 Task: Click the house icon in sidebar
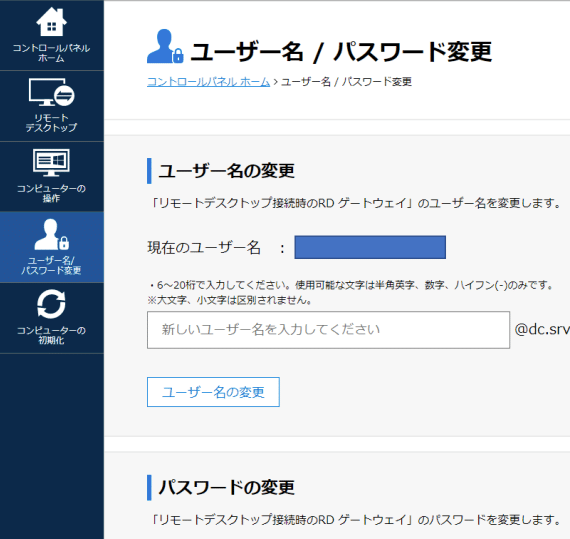coord(51,22)
